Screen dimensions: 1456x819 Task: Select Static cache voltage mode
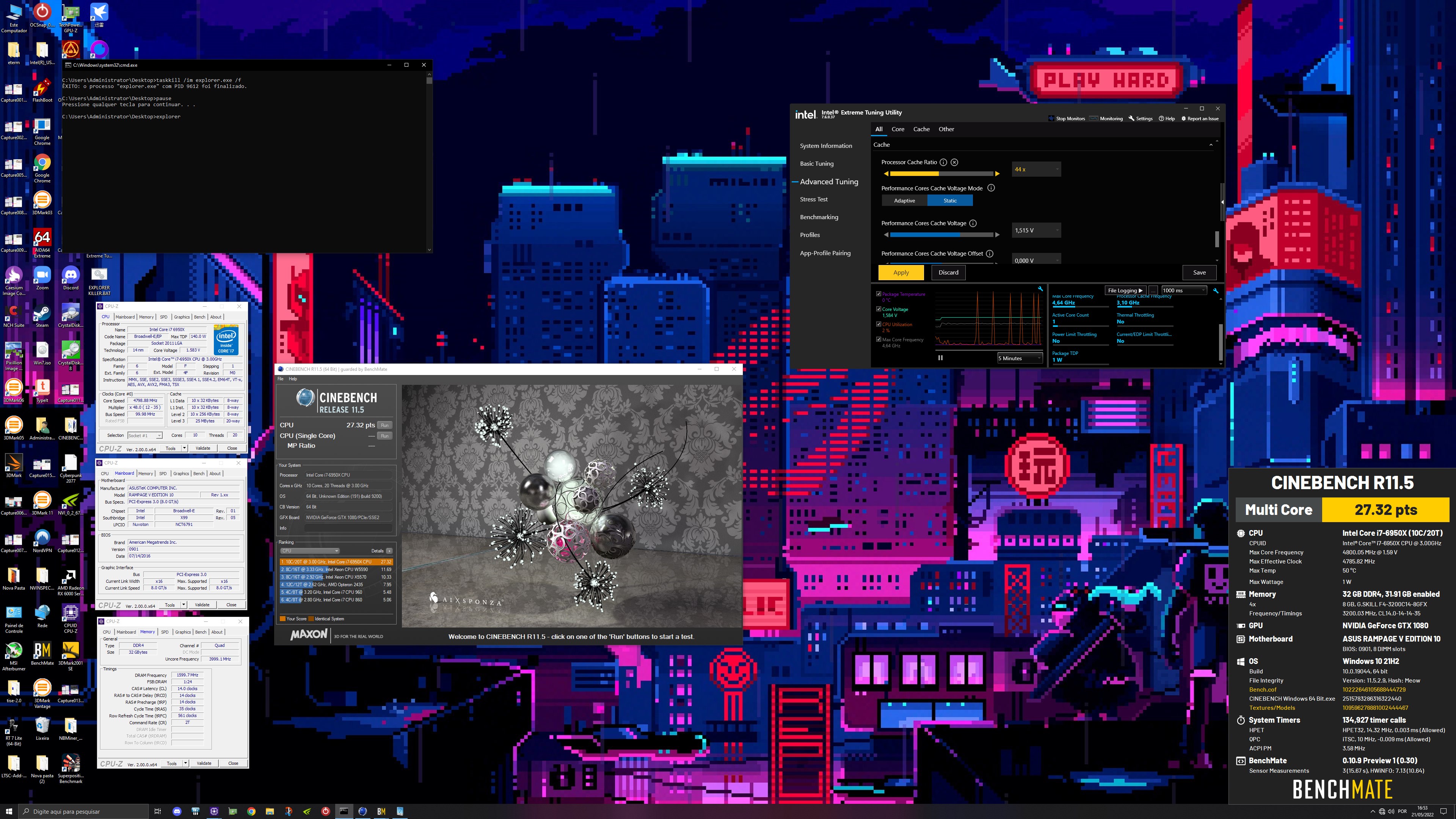[x=950, y=201]
